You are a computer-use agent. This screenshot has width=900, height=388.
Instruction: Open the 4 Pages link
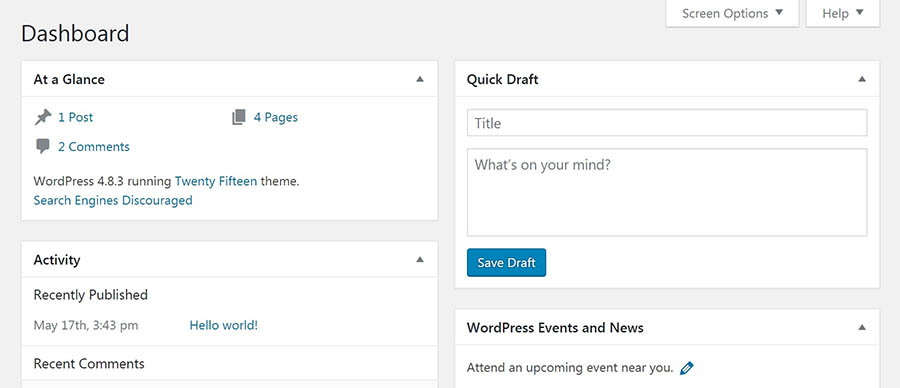[x=276, y=118]
